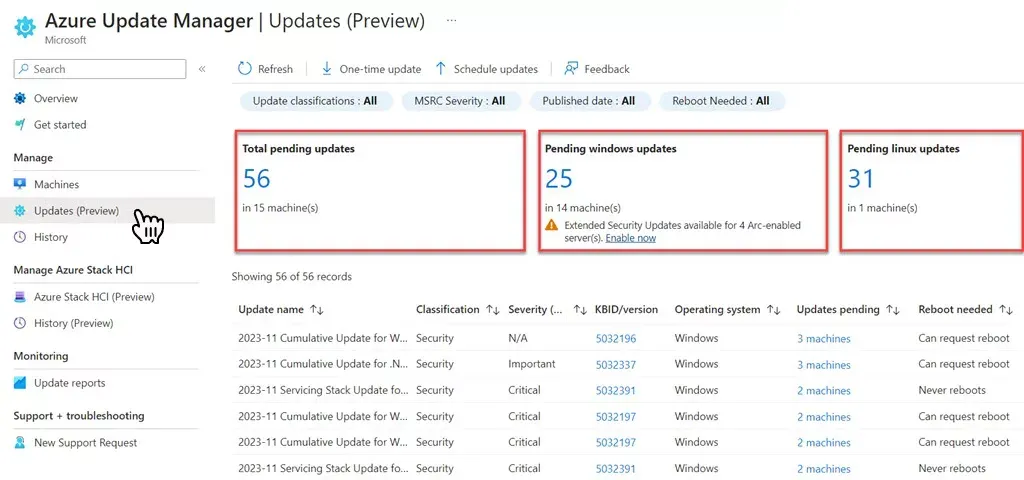This screenshot has height=480, width=1024.
Task: Click the Refresh icon in toolbar
Action: tap(245, 69)
